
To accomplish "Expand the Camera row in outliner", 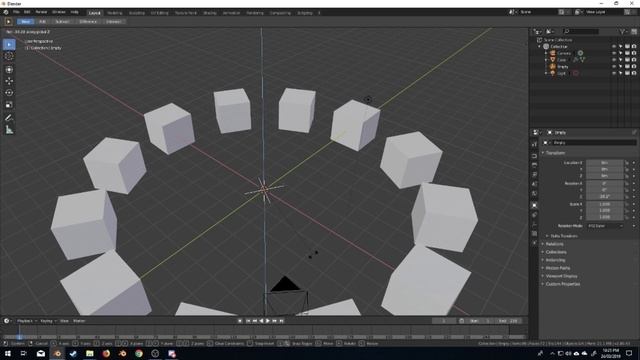I will (x=546, y=53).
